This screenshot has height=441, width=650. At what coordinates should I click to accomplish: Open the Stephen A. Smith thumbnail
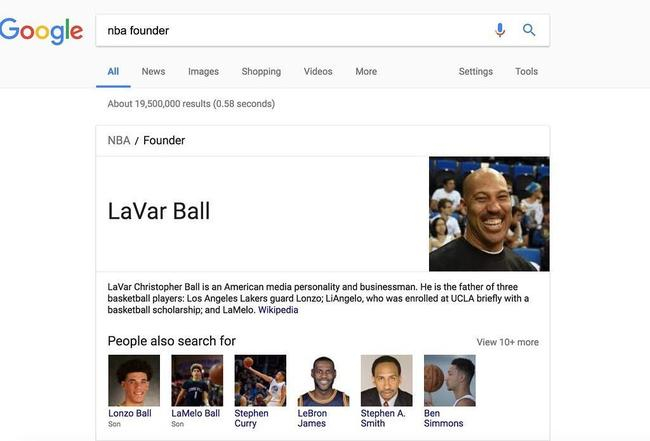(386, 380)
